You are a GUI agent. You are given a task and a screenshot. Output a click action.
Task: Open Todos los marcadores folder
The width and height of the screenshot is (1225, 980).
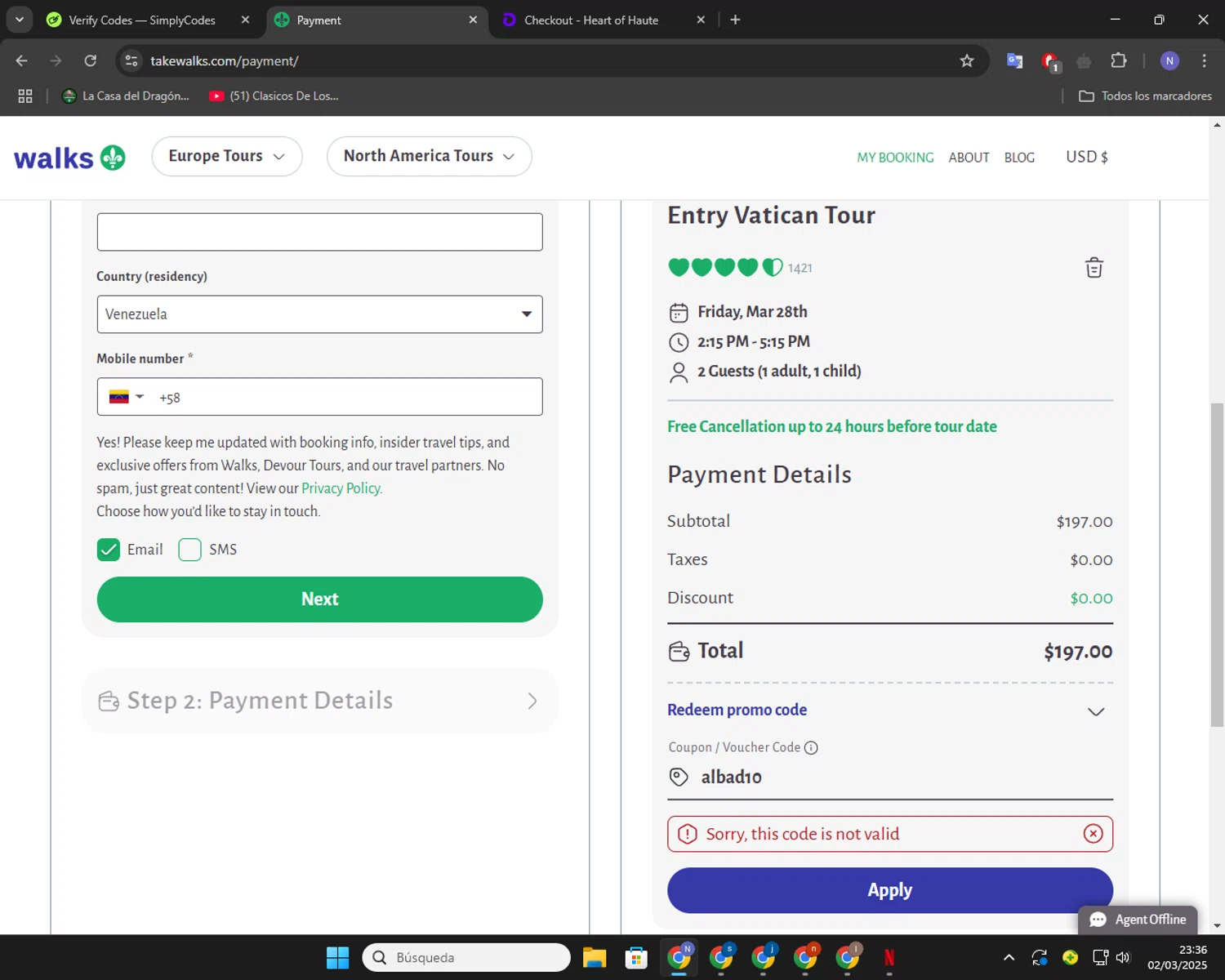[1145, 96]
